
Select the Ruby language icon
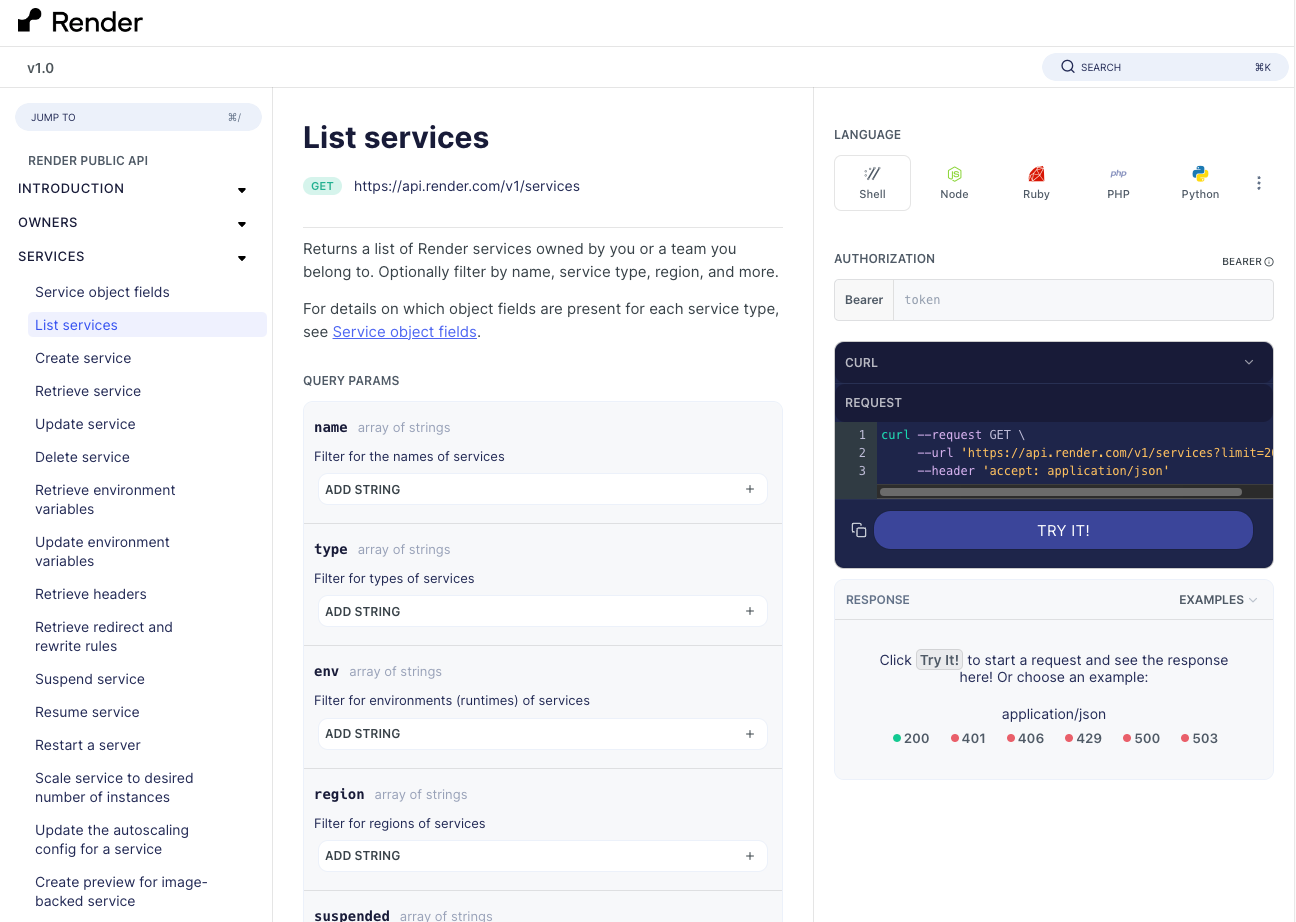pyautogui.click(x=1035, y=182)
